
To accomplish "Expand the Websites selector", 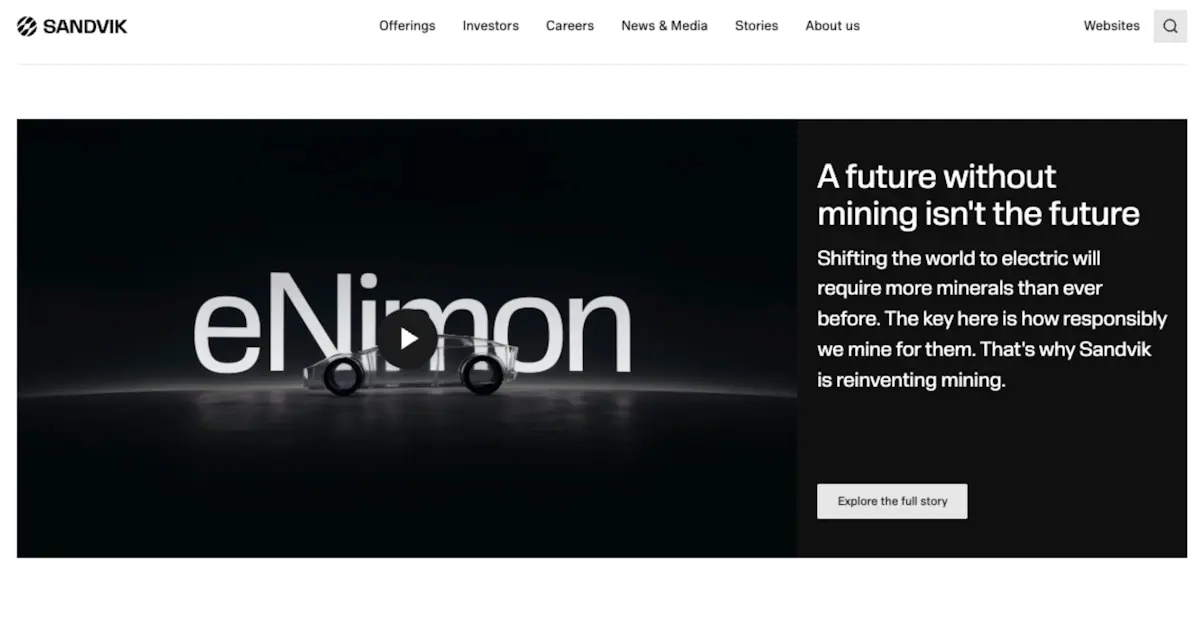I will click(x=1111, y=26).
